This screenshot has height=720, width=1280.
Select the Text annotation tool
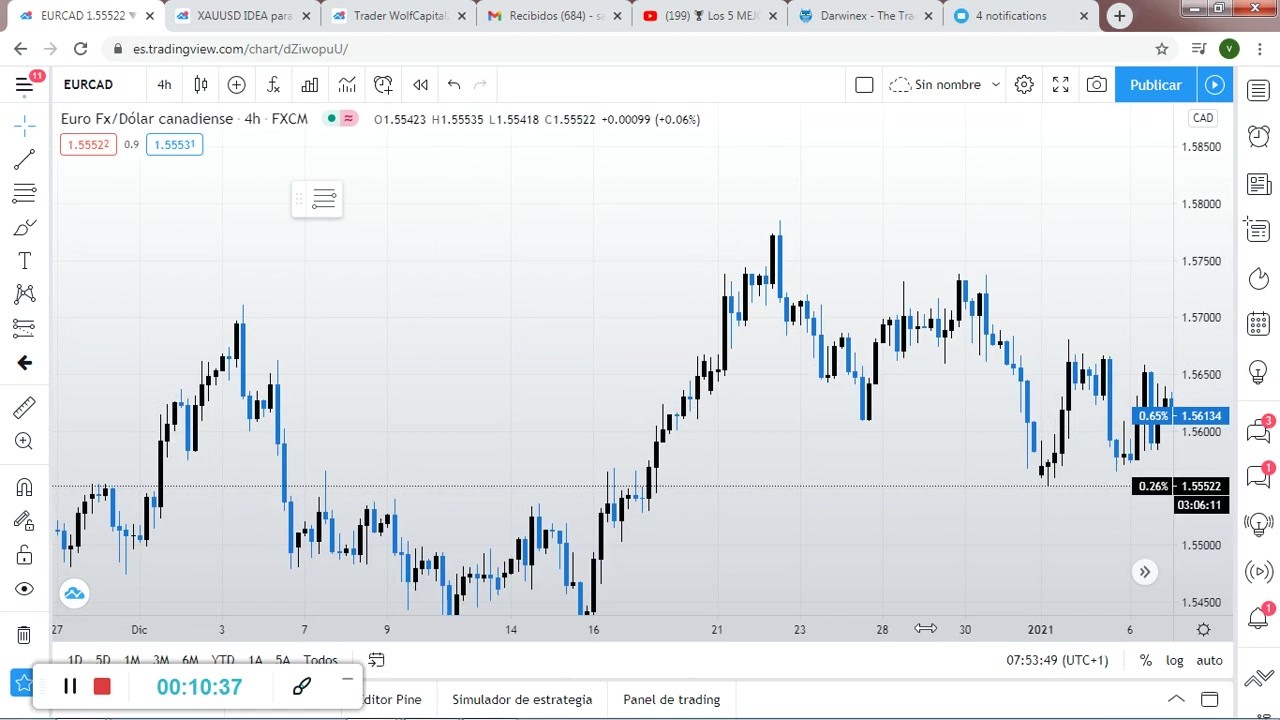tap(24, 261)
